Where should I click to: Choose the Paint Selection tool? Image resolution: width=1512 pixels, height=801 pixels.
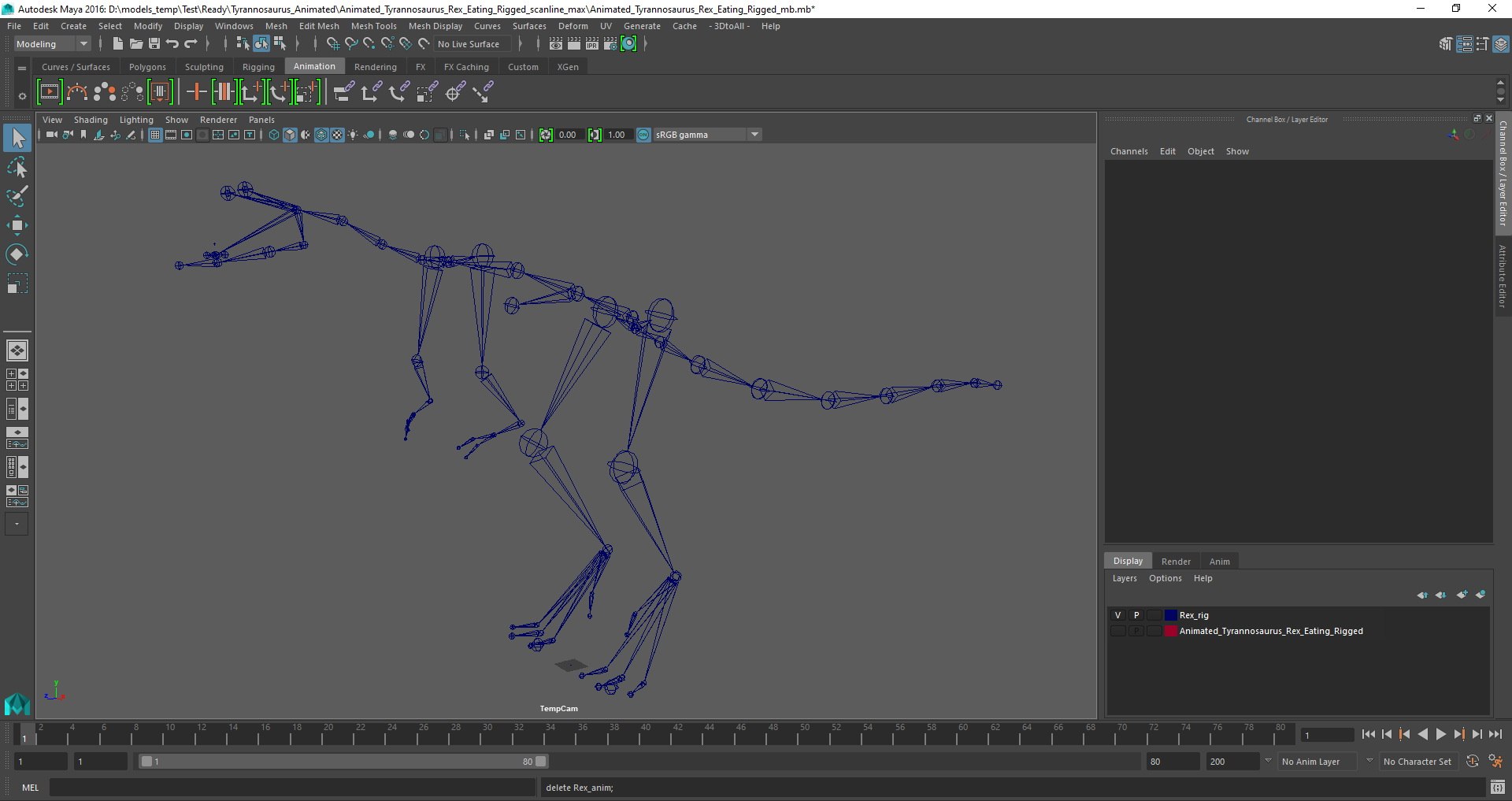pos(17,196)
